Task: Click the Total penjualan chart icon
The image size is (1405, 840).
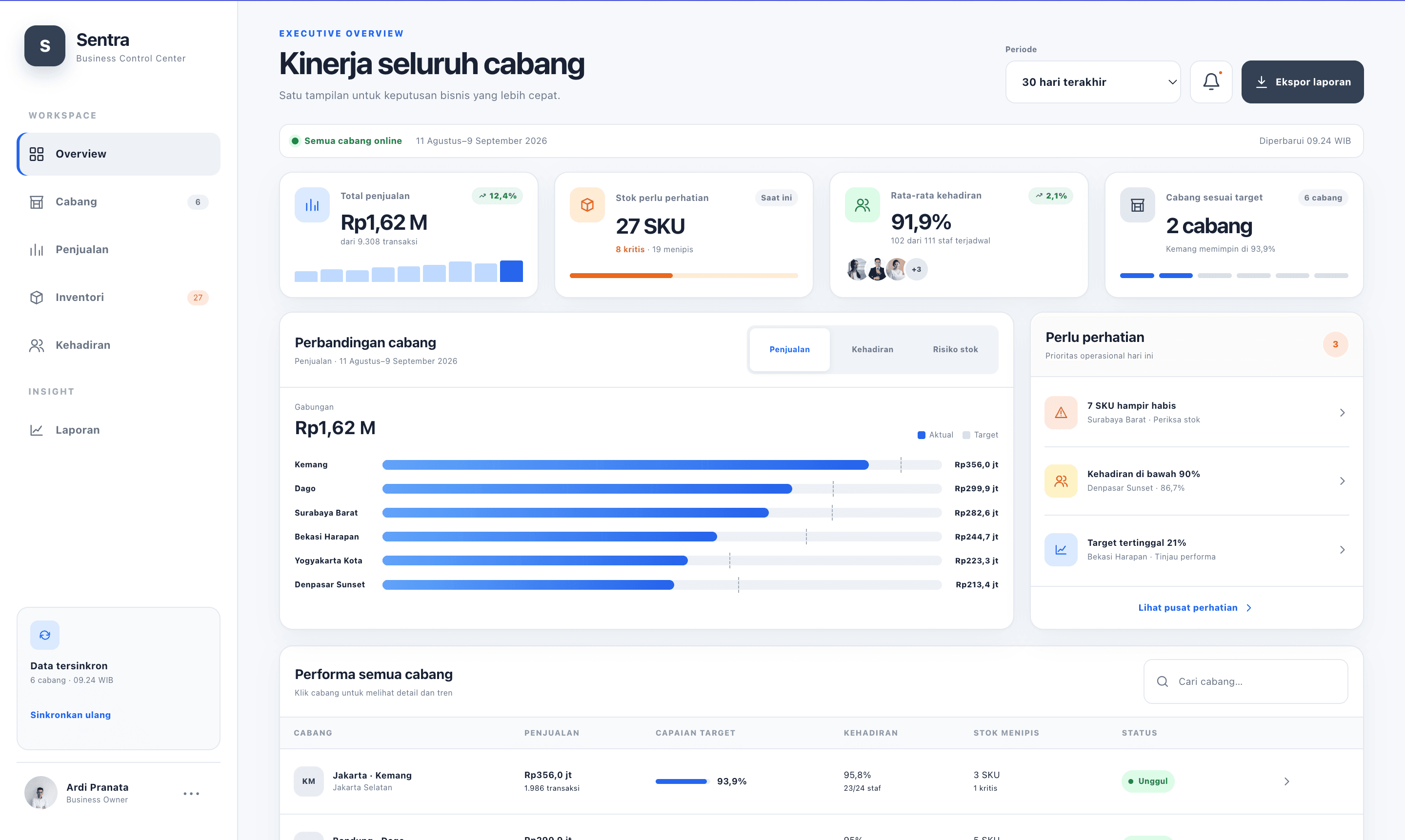Action: [x=312, y=205]
